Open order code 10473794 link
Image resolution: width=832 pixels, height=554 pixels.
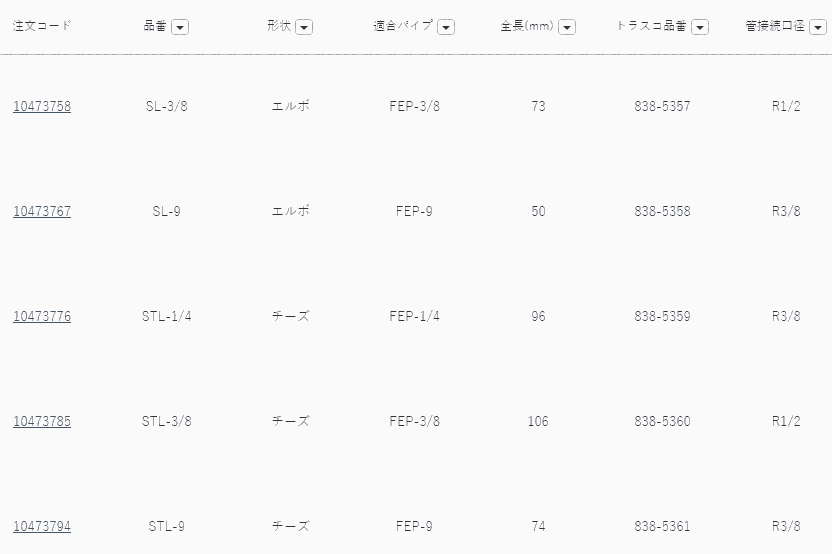(42, 526)
